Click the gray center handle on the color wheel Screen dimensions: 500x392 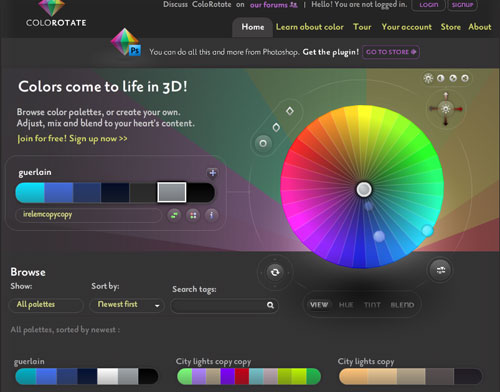(x=364, y=189)
